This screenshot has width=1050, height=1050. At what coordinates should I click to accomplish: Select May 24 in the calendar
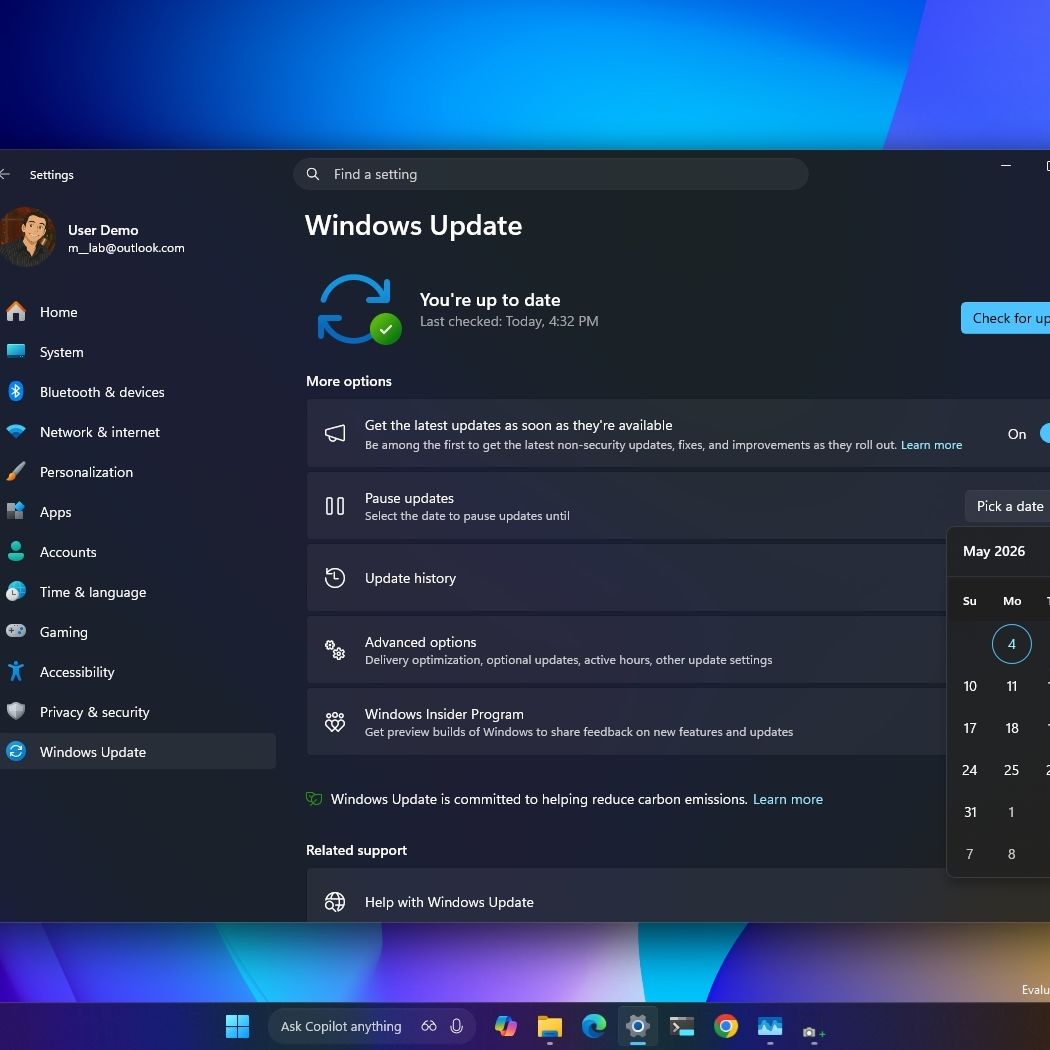coord(970,770)
